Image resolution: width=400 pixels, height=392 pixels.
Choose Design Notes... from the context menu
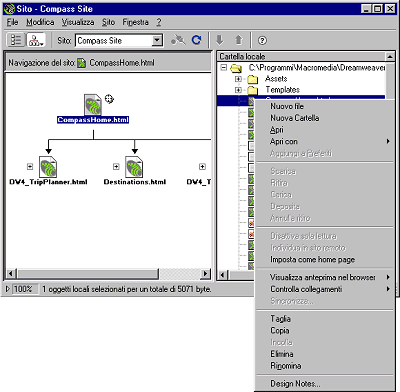coord(295,384)
